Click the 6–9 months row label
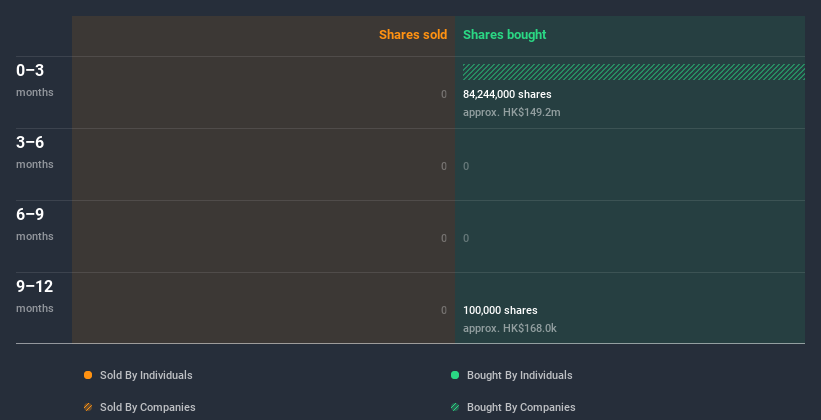This screenshot has width=821, height=420. coord(35,224)
